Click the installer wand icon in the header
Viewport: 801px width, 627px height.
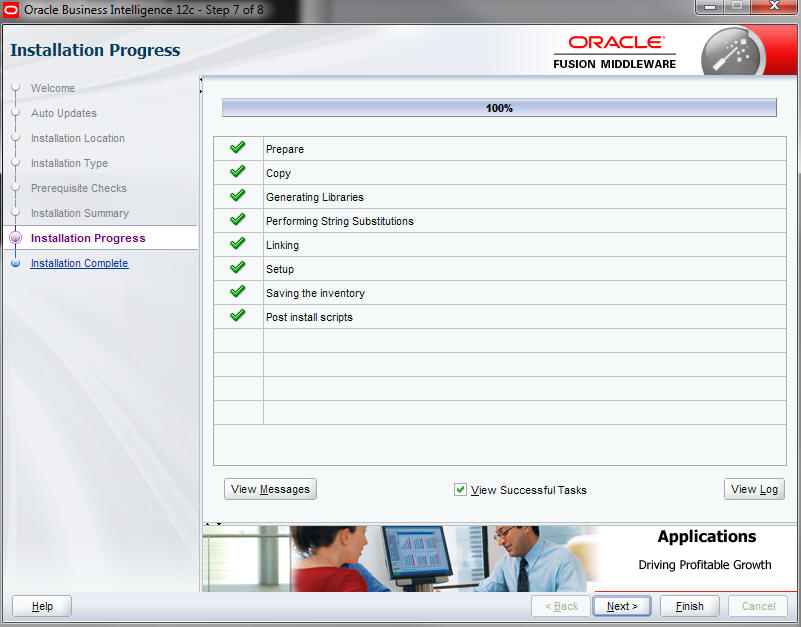[733, 52]
